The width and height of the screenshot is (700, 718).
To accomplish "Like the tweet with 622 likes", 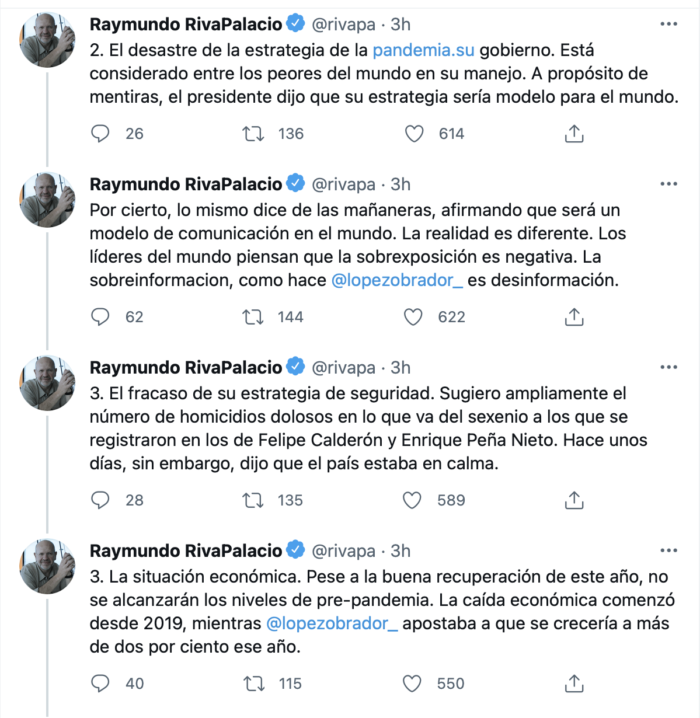I will (413, 317).
